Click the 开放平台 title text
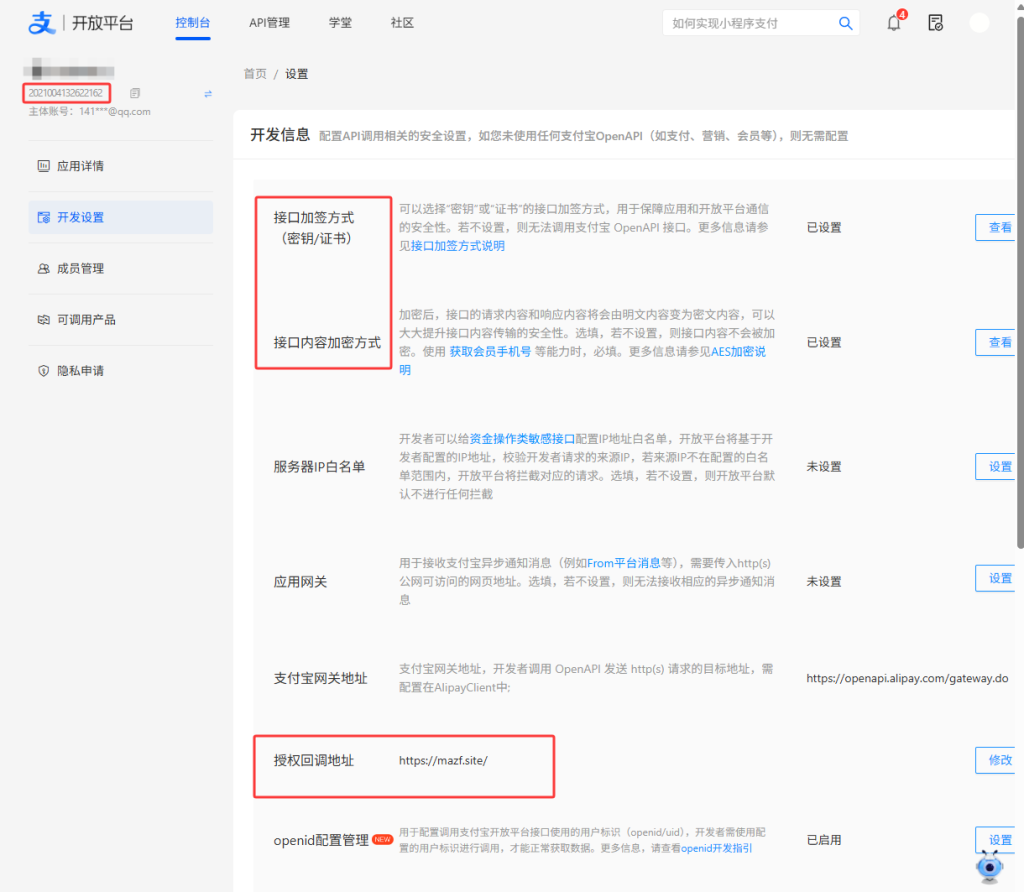1024x892 pixels. point(103,24)
